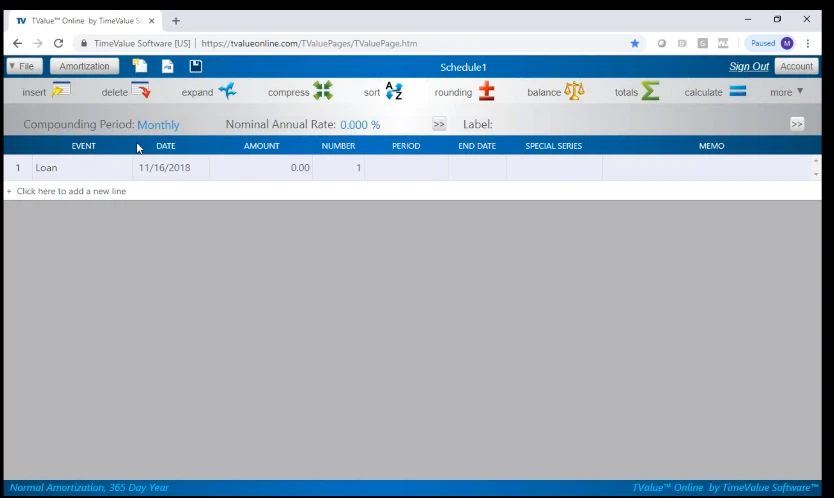Click the site security lock icon
Image resolution: width=834 pixels, height=498 pixels.
point(84,43)
